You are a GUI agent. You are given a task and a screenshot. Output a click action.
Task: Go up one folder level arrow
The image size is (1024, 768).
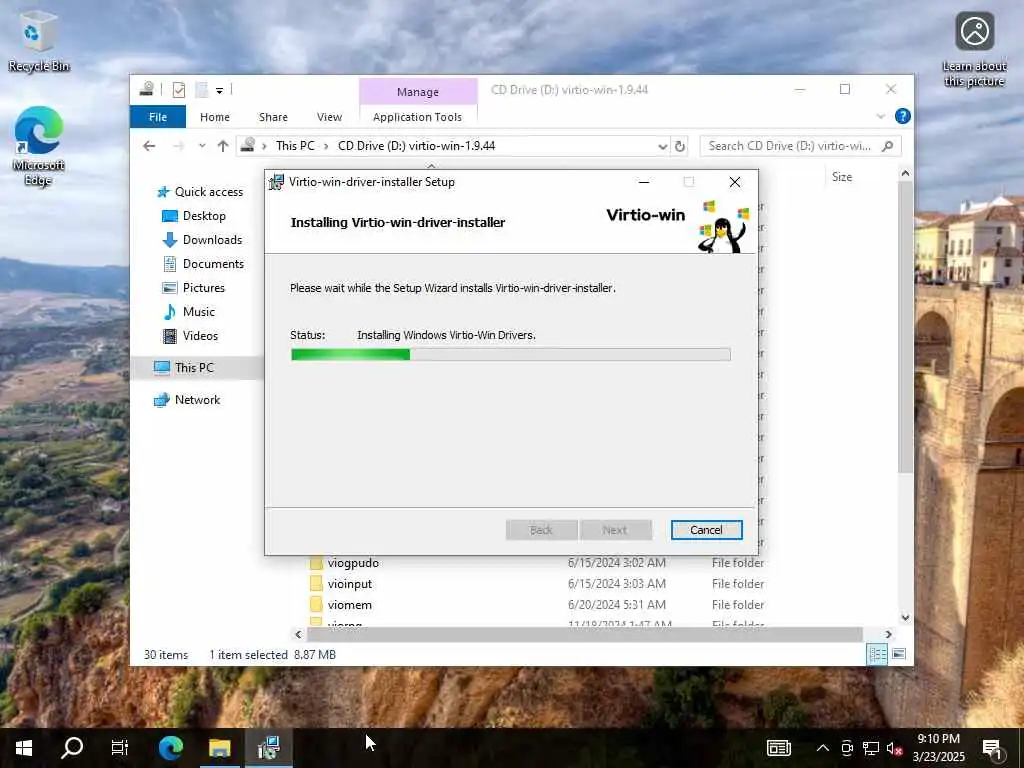click(x=223, y=146)
